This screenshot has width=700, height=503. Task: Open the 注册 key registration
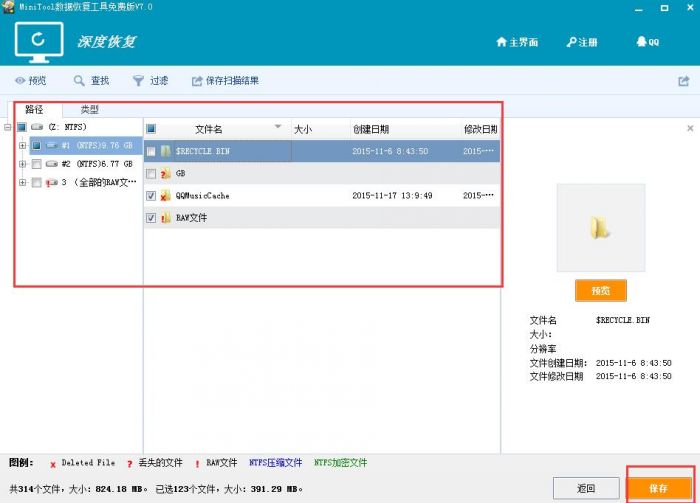[x=582, y=42]
